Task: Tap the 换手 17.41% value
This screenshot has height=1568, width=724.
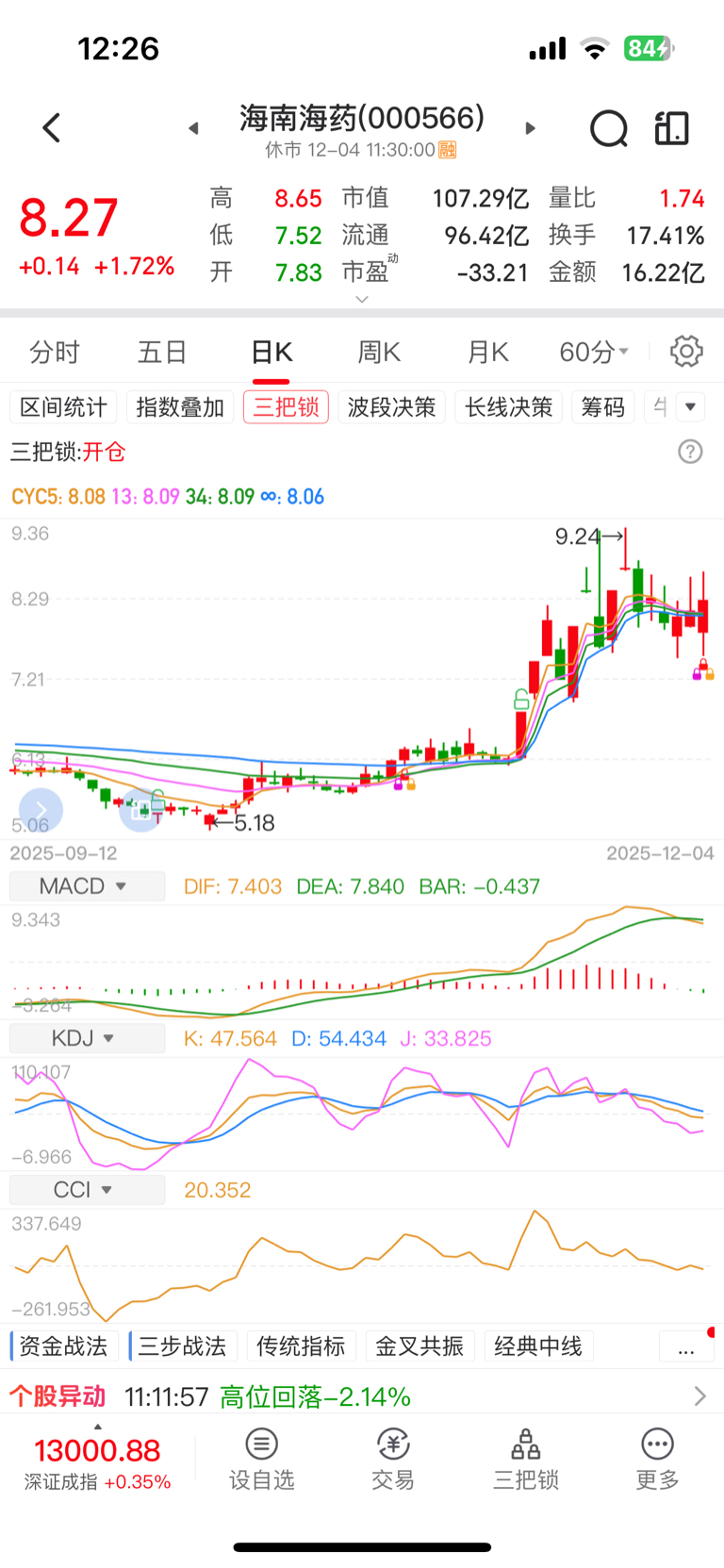Action: (627, 235)
